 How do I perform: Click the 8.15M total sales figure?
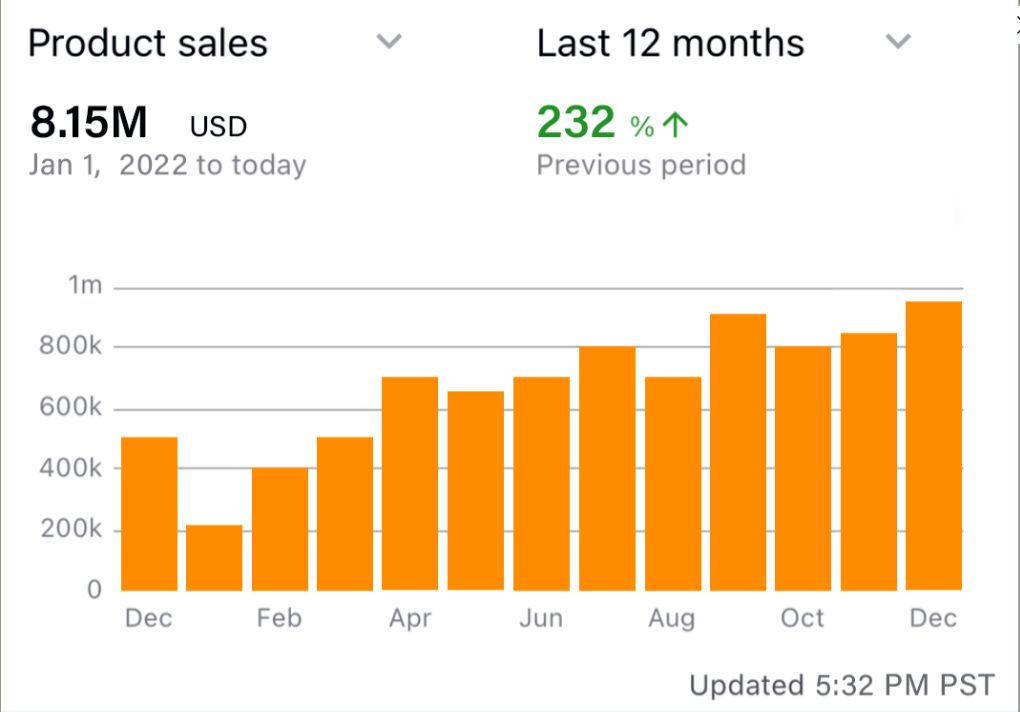(x=89, y=123)
